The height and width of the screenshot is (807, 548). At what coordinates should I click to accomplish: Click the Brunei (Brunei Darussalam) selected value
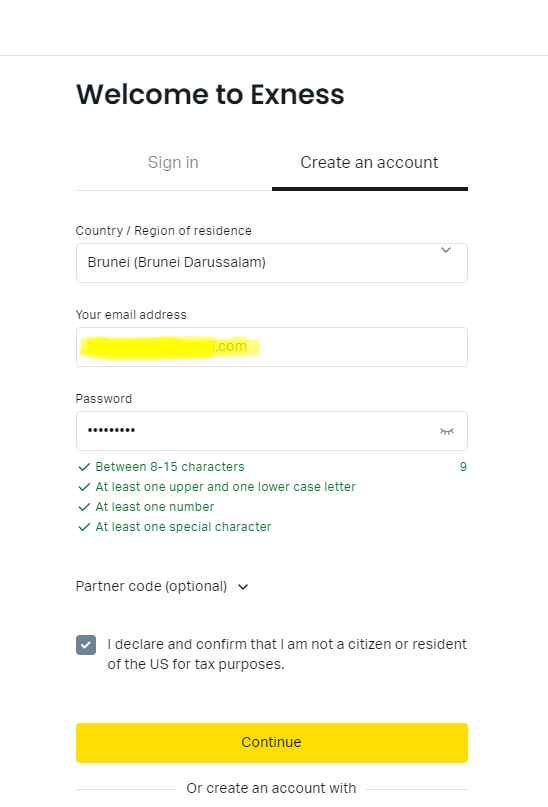pyautogui.click(x=176, y=262)
